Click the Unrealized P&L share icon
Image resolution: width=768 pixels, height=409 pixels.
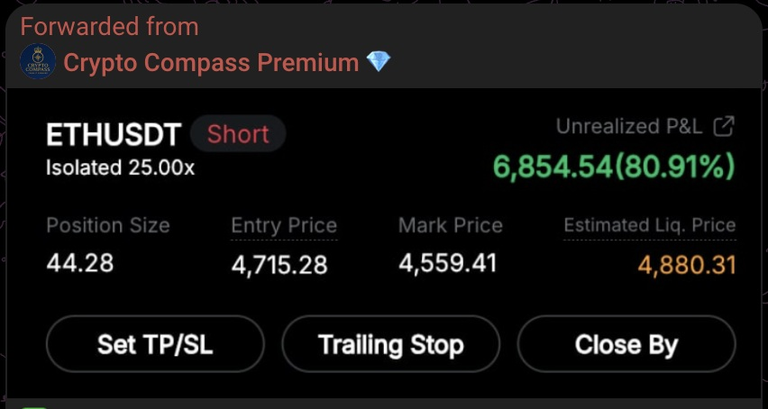[x=723, y=126]
